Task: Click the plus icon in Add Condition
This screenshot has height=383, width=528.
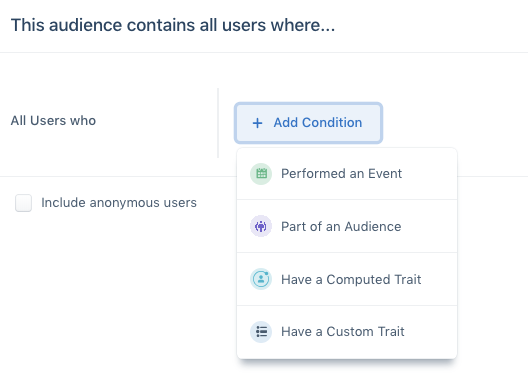Action: 258,123
